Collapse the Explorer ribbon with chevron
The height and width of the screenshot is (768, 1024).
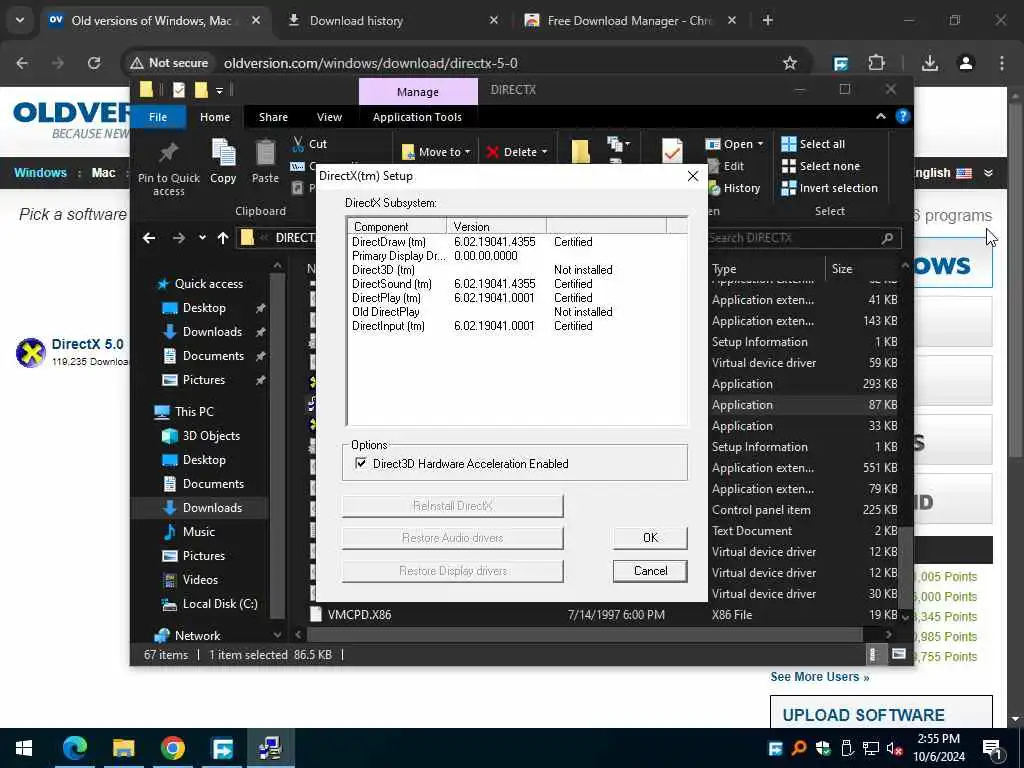click(x=880, y=116)
